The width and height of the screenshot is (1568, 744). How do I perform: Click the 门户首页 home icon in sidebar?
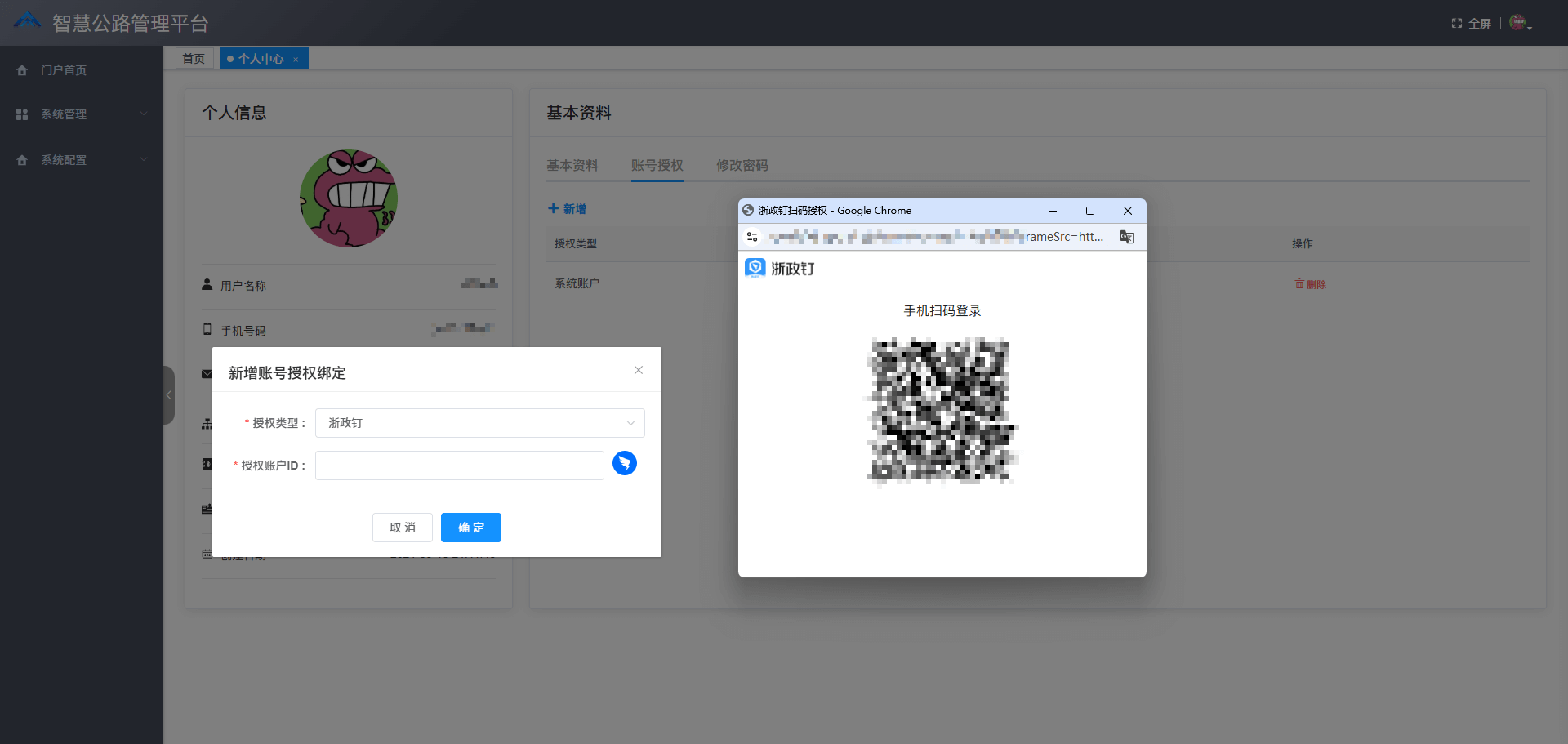coord(22,70)
